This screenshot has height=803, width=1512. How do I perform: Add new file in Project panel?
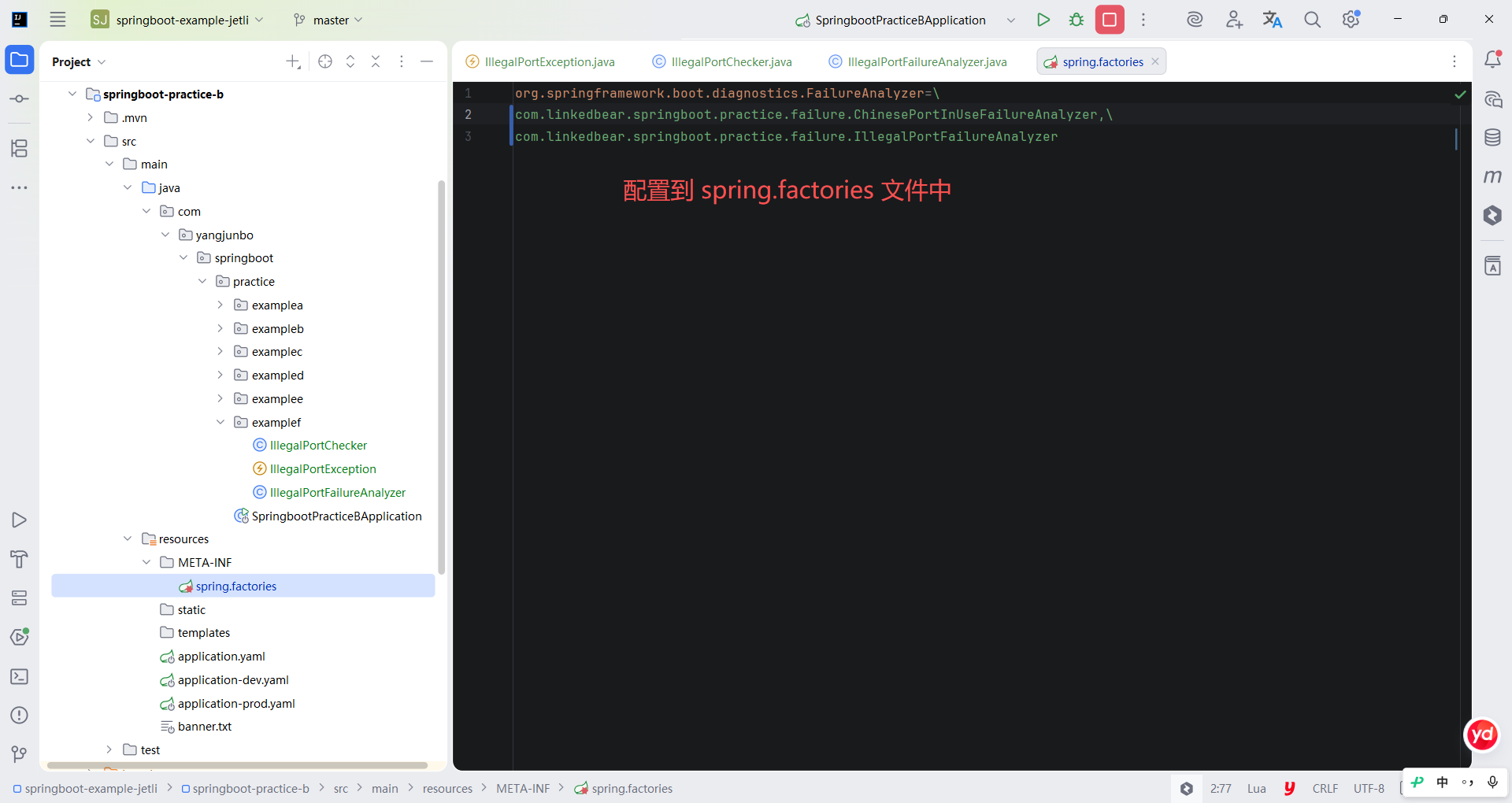tap(293, 61)
